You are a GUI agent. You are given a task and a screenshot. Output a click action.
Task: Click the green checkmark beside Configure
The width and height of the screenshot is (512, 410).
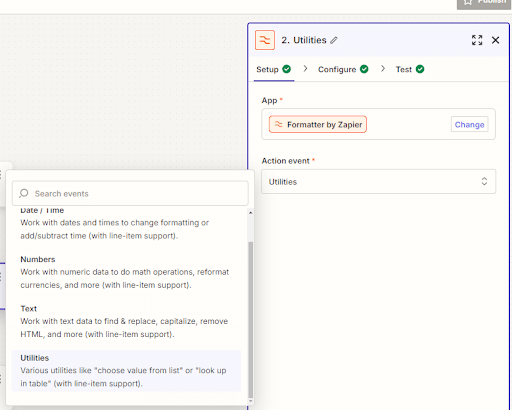pyautogui.click(x=364, y=69)
